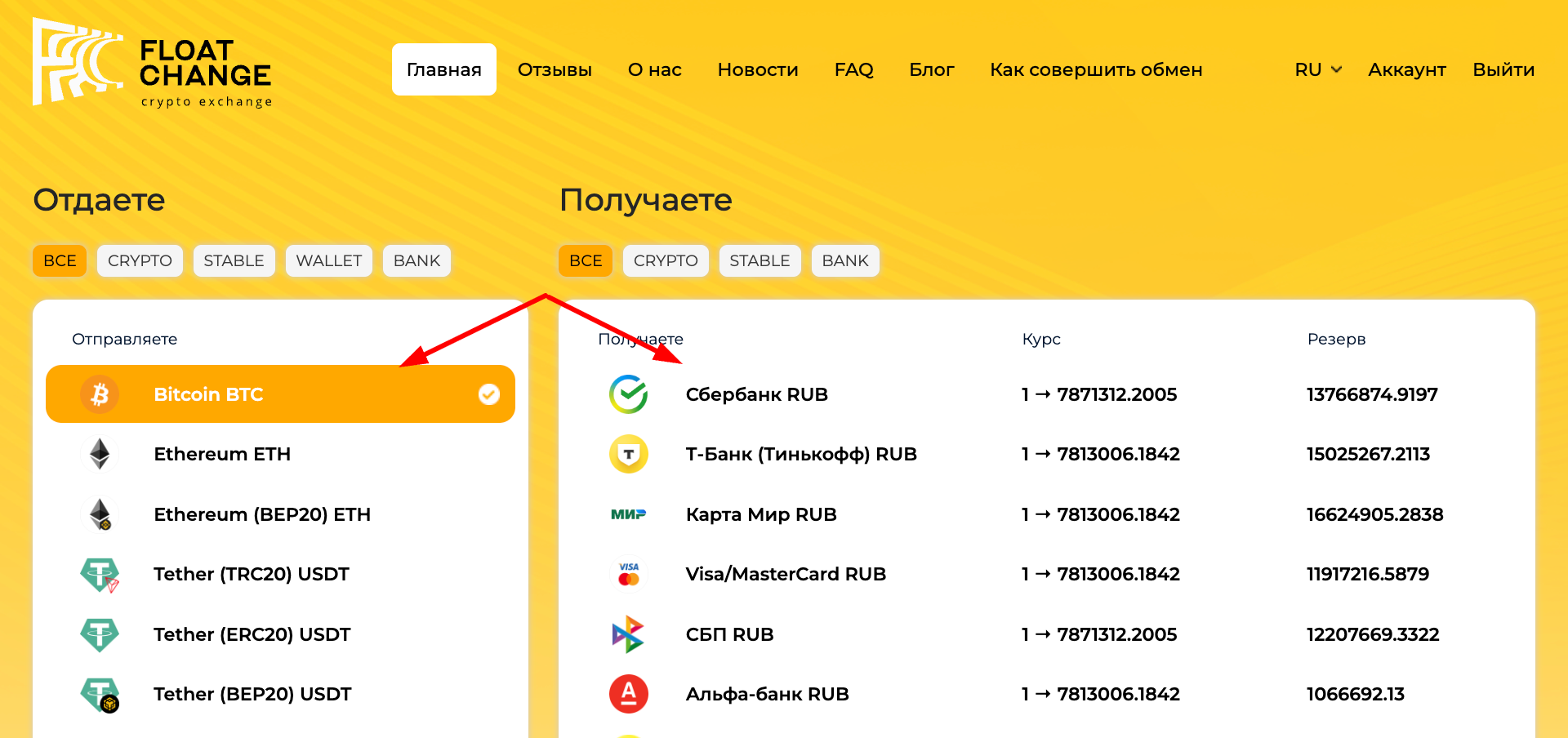The image size is (1568, 738).
Task: Select BANK filter under Получаете
Action: [x=845, y=260]
